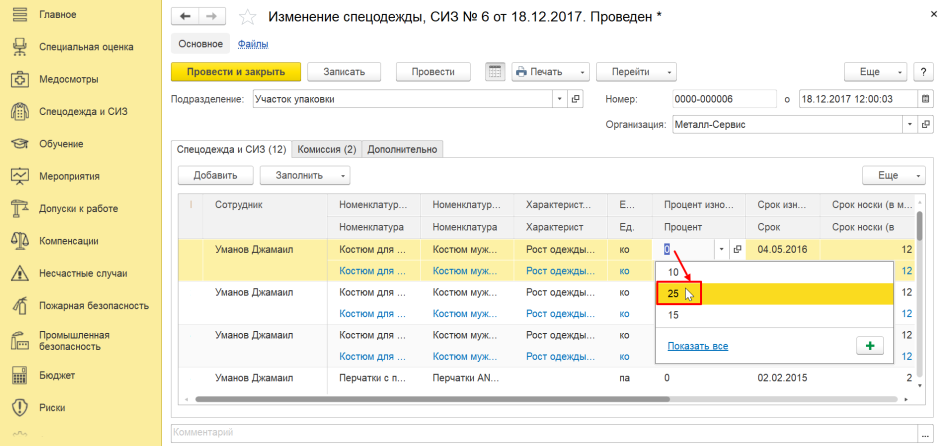Click the Номер input field
Image resolution: width=940 pixels, height=446 pixels.
(725, 100)
